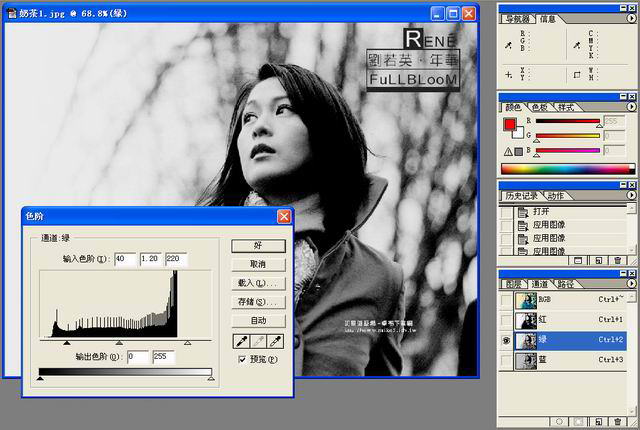Select the white point eyedropper in Levels
The image size is (640, 430).
[x=276, y=341]
